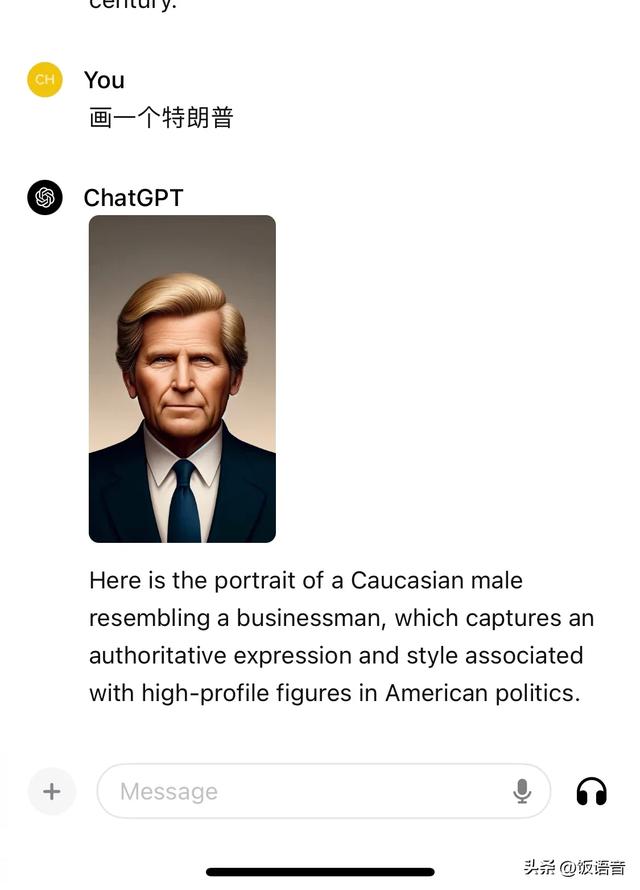This screenshot has width=640, height=890.
Task: Tap the black home indicator bar
Action: click(x=320, y=872)
